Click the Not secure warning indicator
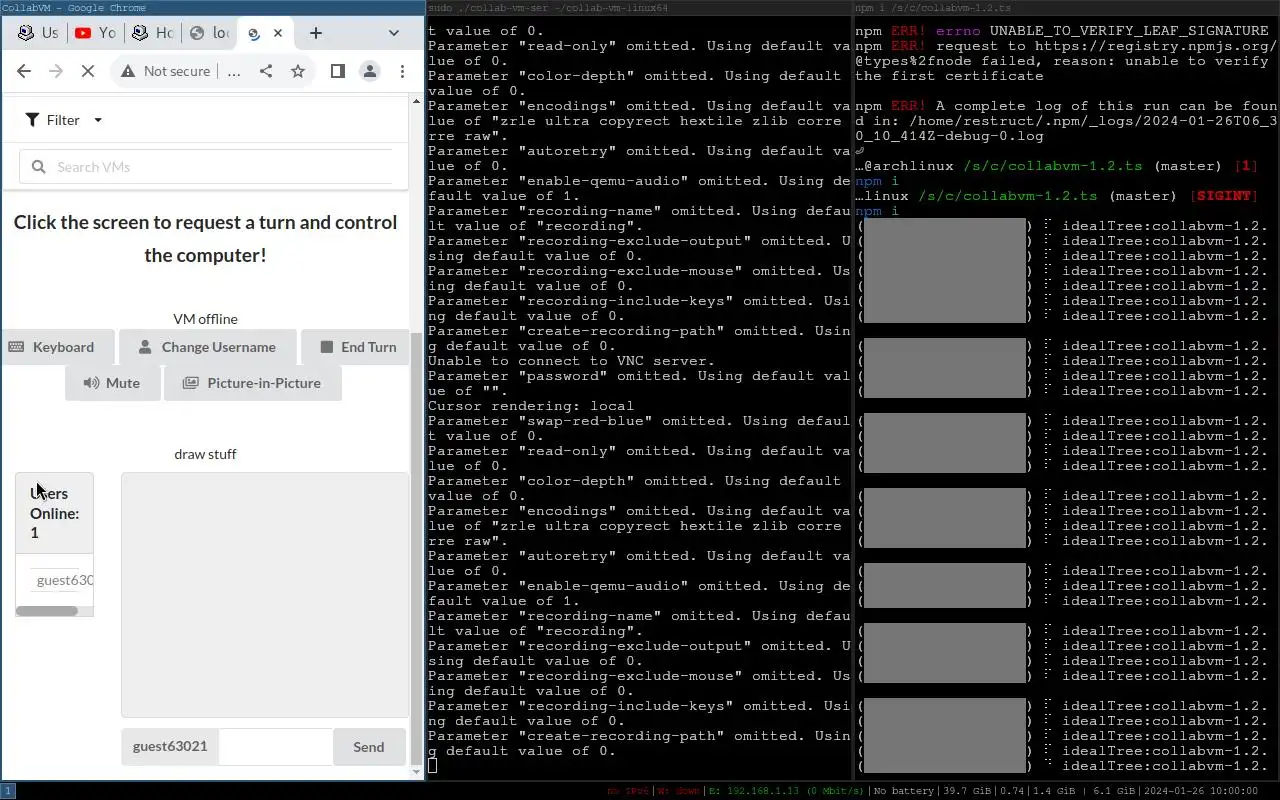This screenshot has width=1280, height=800. click(x=165, y=71)
